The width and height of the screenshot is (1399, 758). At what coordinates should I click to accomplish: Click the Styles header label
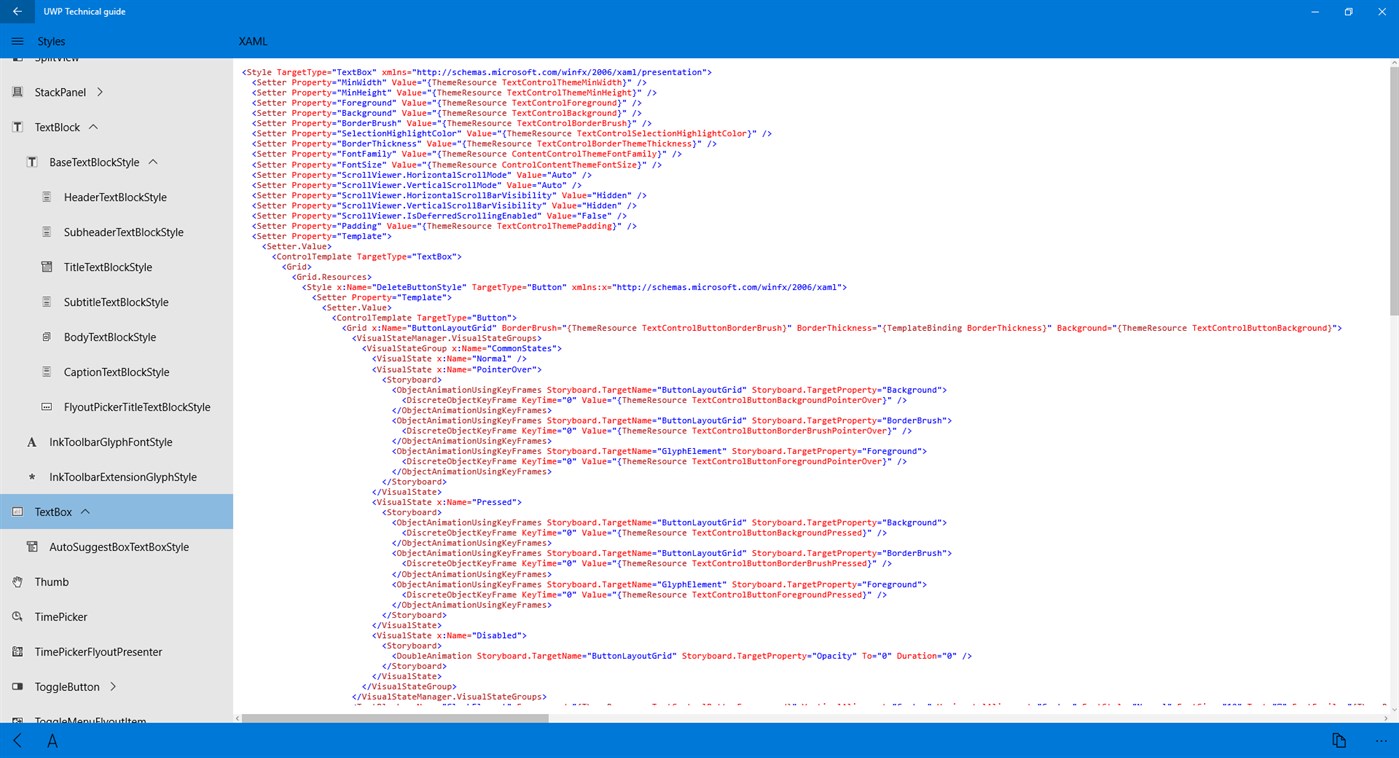(51, 41)
